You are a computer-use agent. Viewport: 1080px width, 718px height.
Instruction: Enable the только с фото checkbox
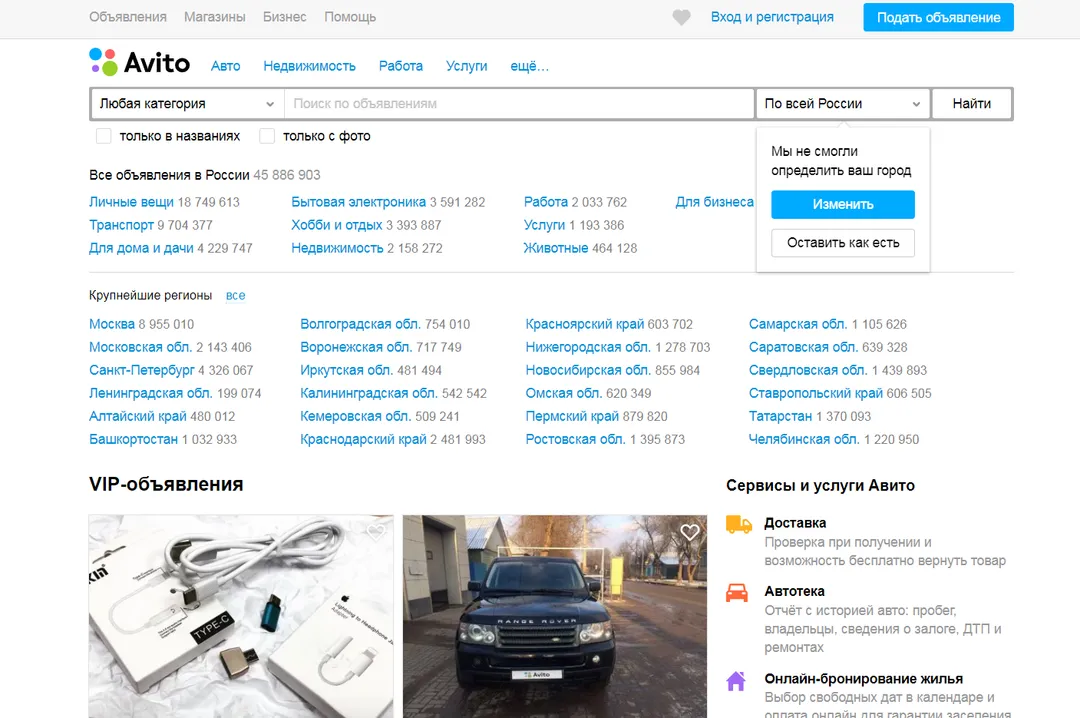(267, 136)
